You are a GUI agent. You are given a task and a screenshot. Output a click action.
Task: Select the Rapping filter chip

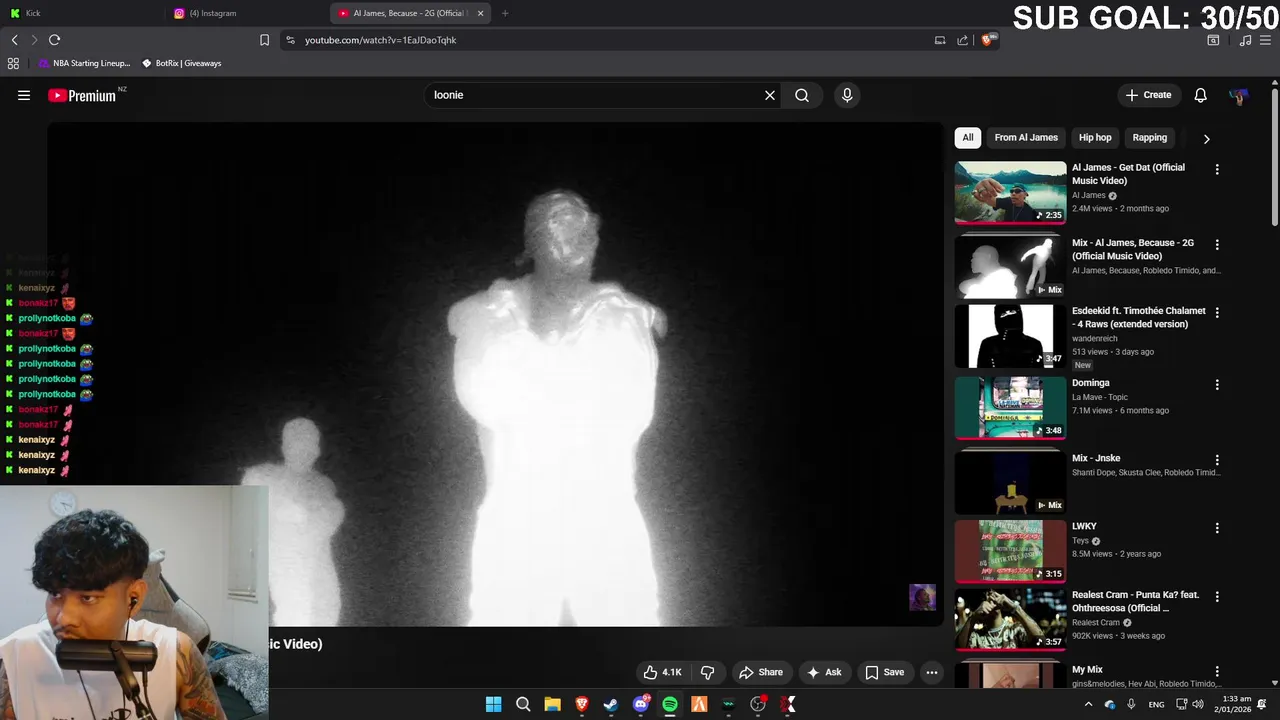coord(1150,138)
